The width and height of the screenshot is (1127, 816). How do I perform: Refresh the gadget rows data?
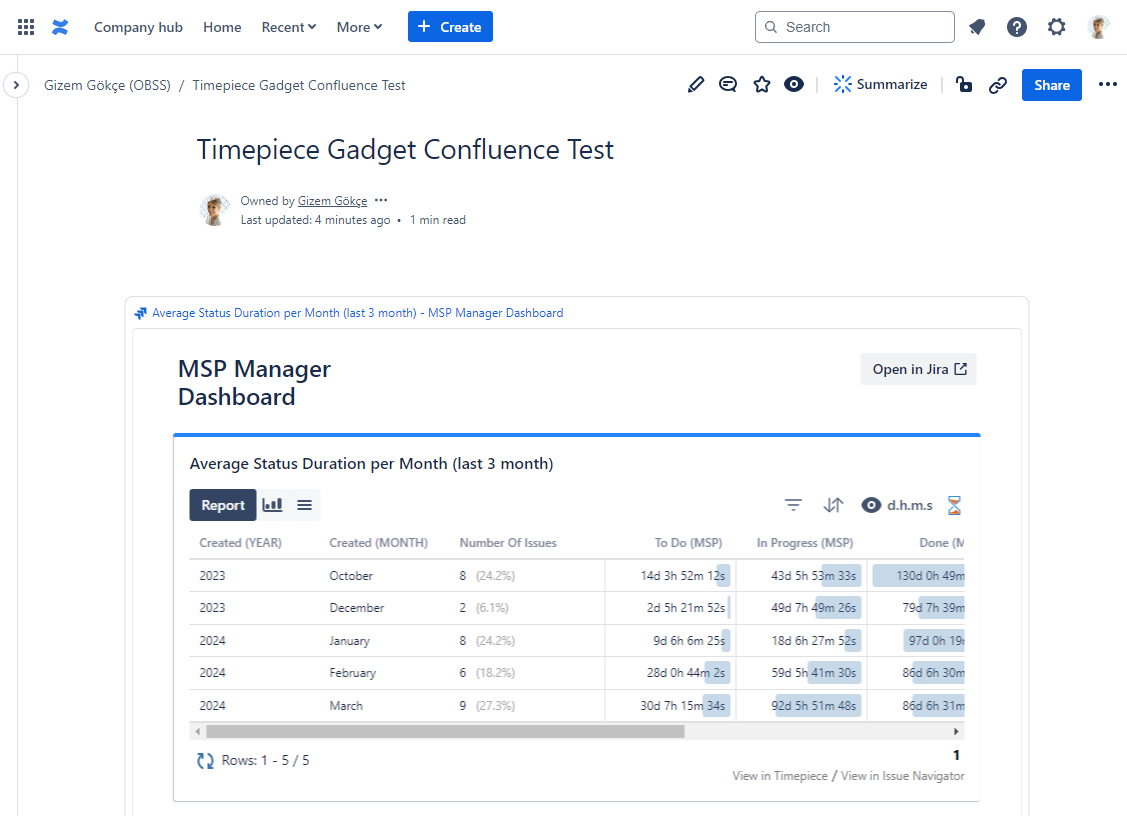204,761
